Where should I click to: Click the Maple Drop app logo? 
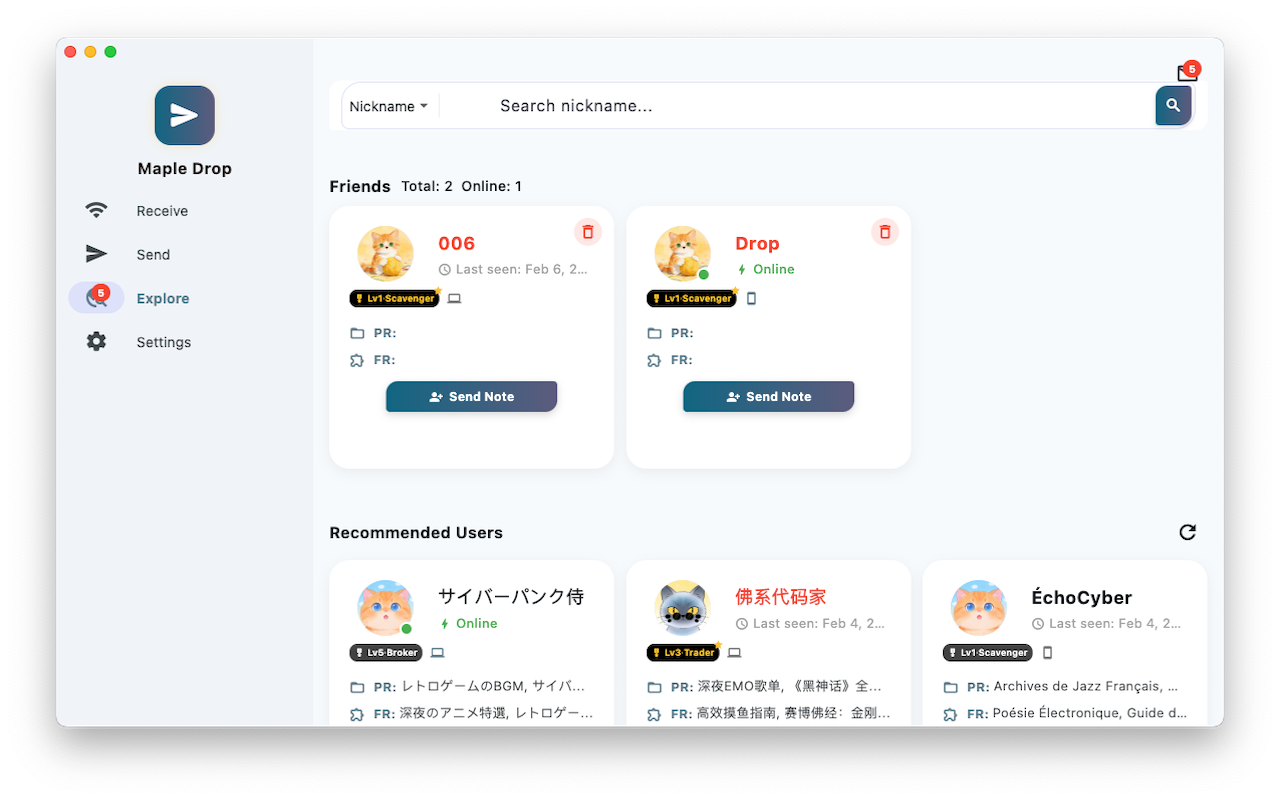(184, 115)
